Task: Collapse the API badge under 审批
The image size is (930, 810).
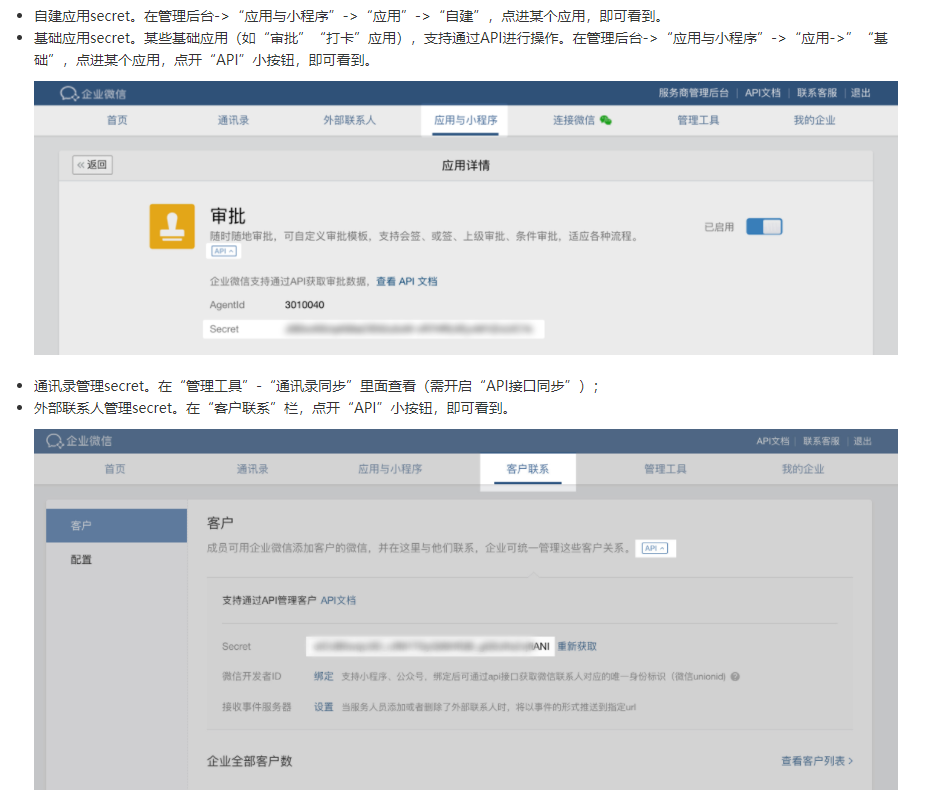Action: (x=224, y=251)
